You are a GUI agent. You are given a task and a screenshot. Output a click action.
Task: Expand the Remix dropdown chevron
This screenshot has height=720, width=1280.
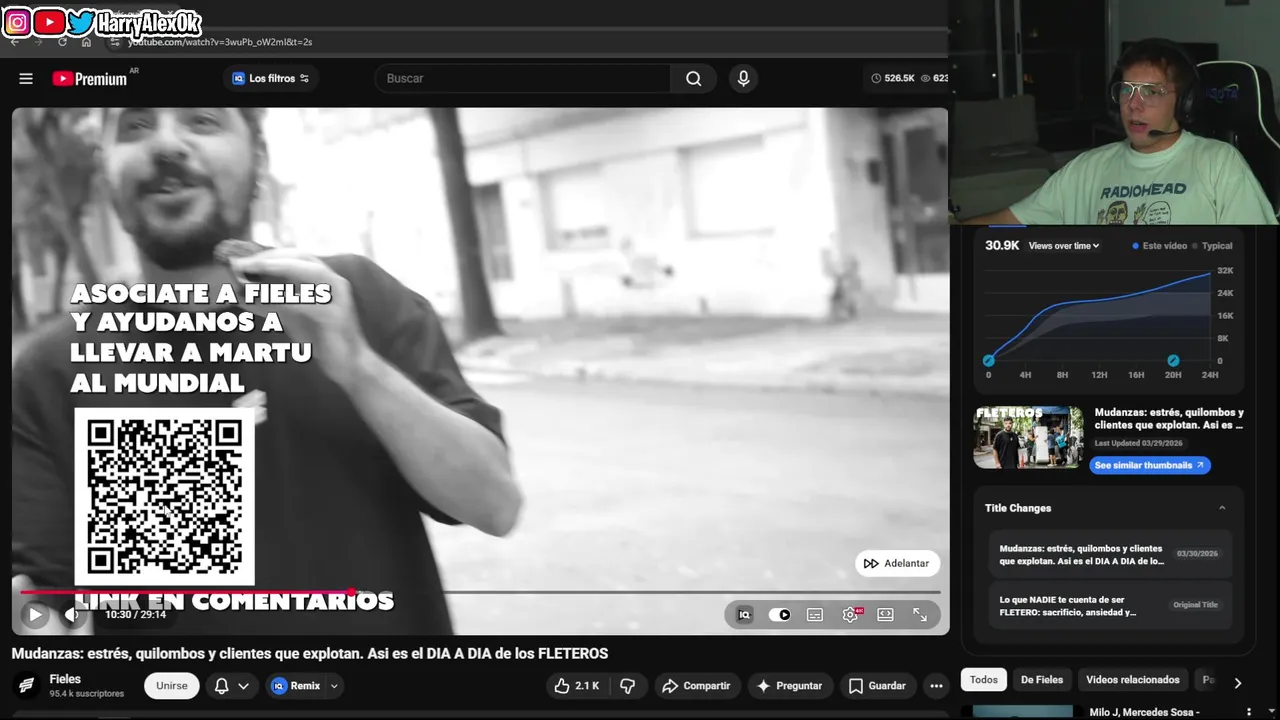coord(334,686)
